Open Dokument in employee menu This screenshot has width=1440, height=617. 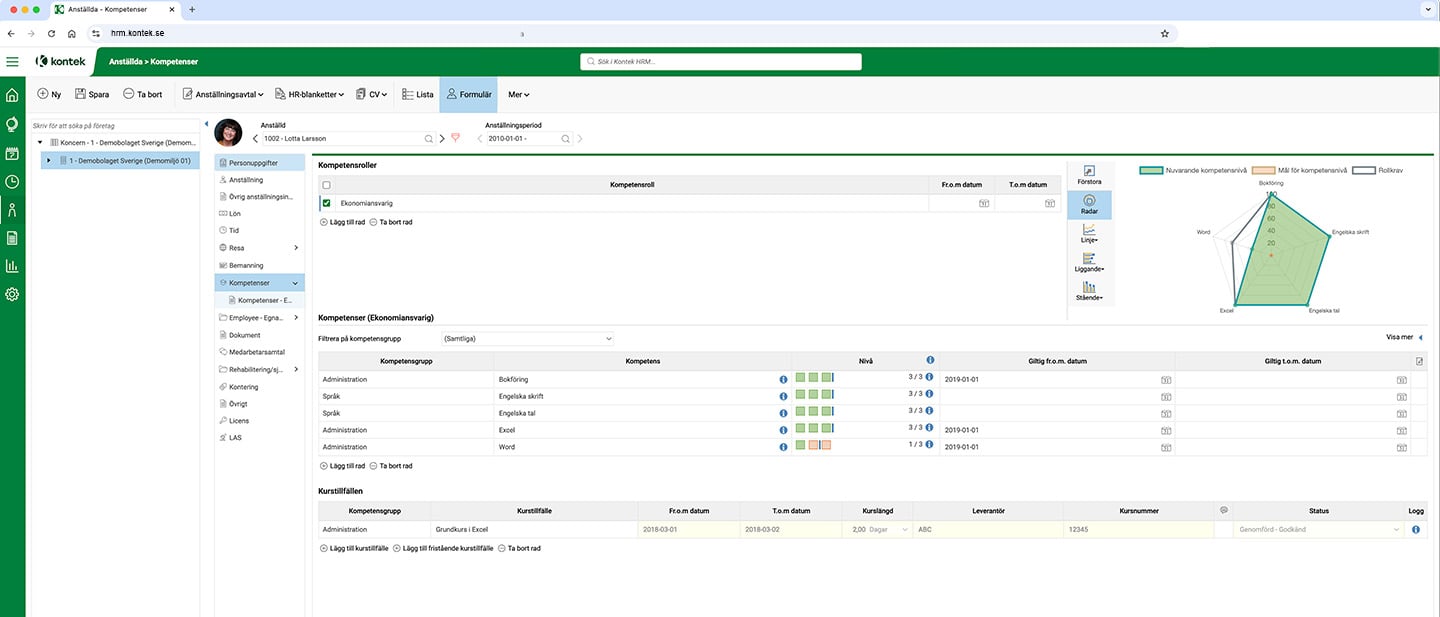click(260, 335)
